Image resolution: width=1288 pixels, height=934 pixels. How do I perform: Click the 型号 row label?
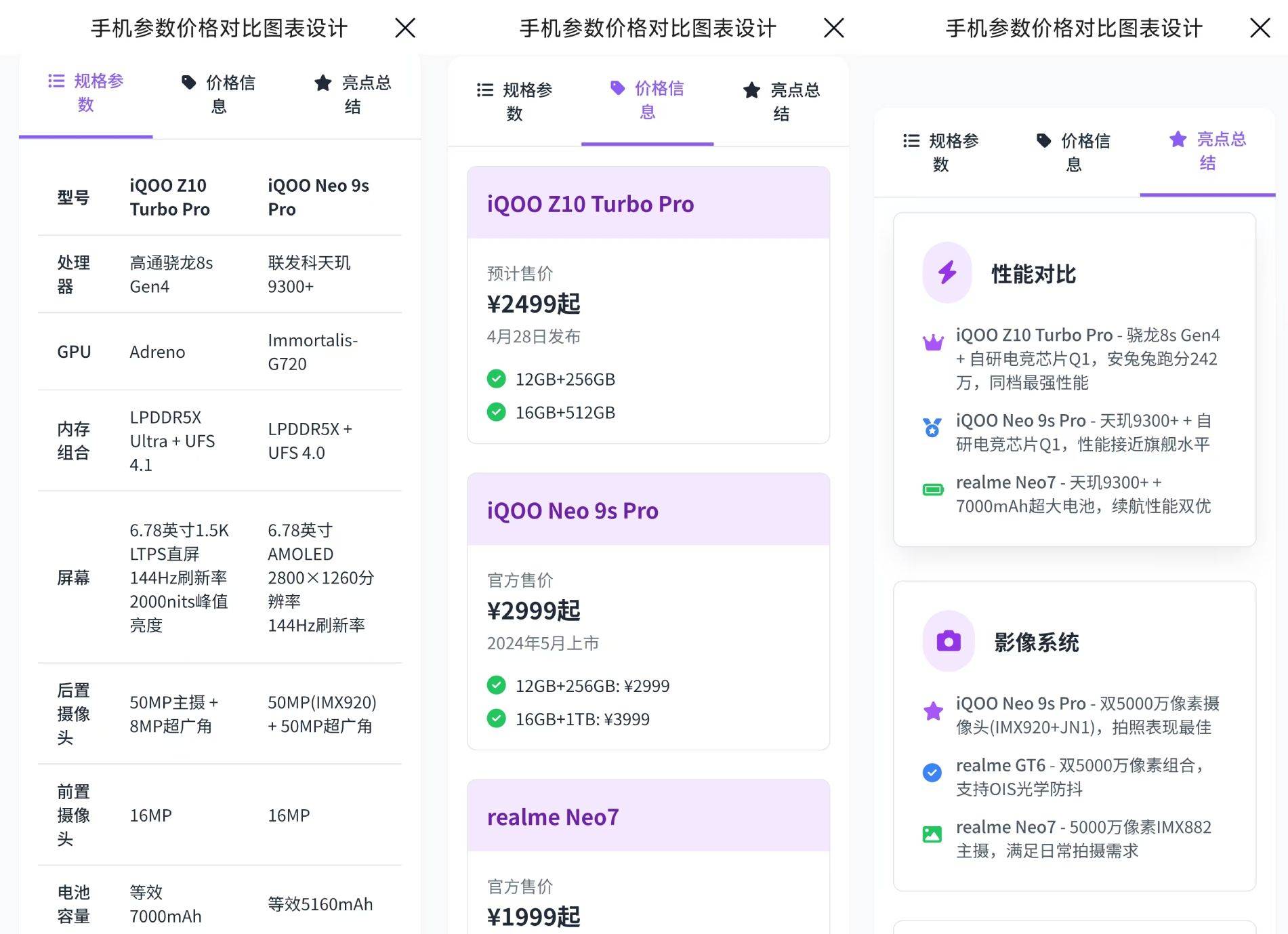point(73,197)
